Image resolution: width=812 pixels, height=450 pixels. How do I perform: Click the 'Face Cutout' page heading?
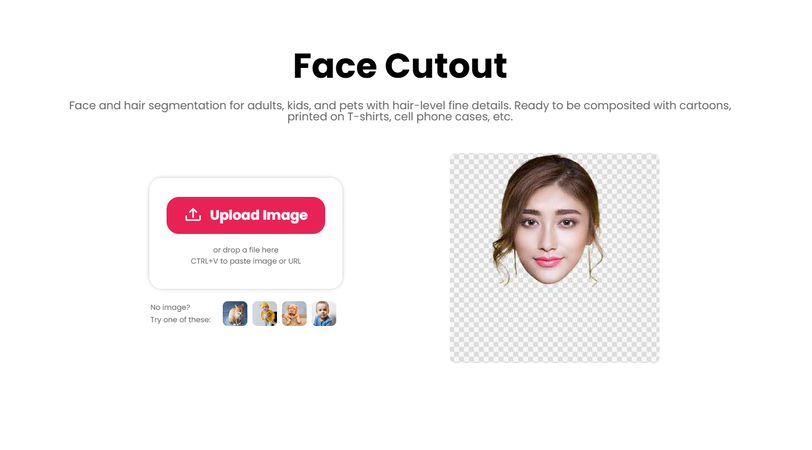(x=400, y=66)
